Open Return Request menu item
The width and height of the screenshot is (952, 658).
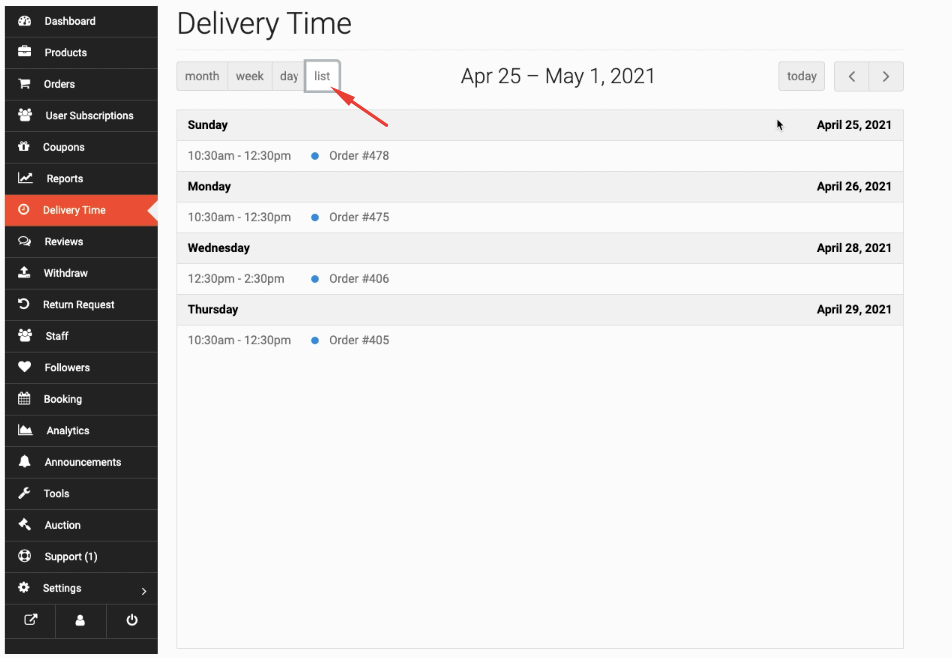click(81, 305)
